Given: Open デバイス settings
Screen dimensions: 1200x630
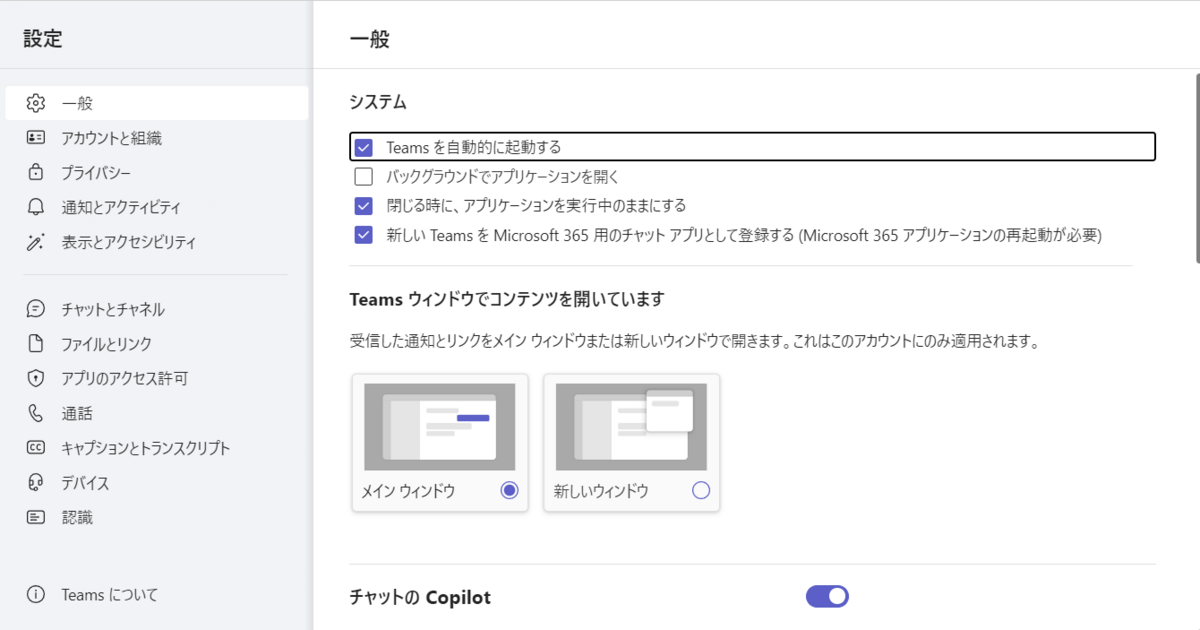Looking at the screenshot, I should [157, 483].
